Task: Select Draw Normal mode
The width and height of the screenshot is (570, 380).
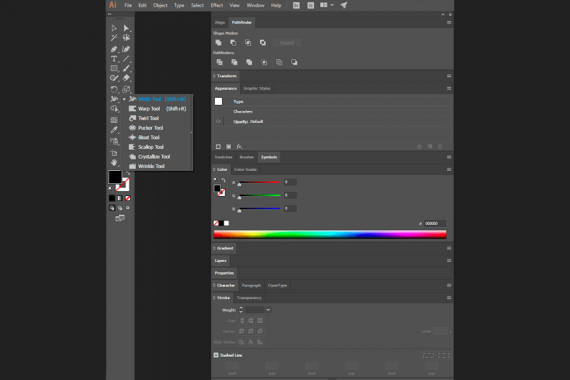Action: point(112,208)
